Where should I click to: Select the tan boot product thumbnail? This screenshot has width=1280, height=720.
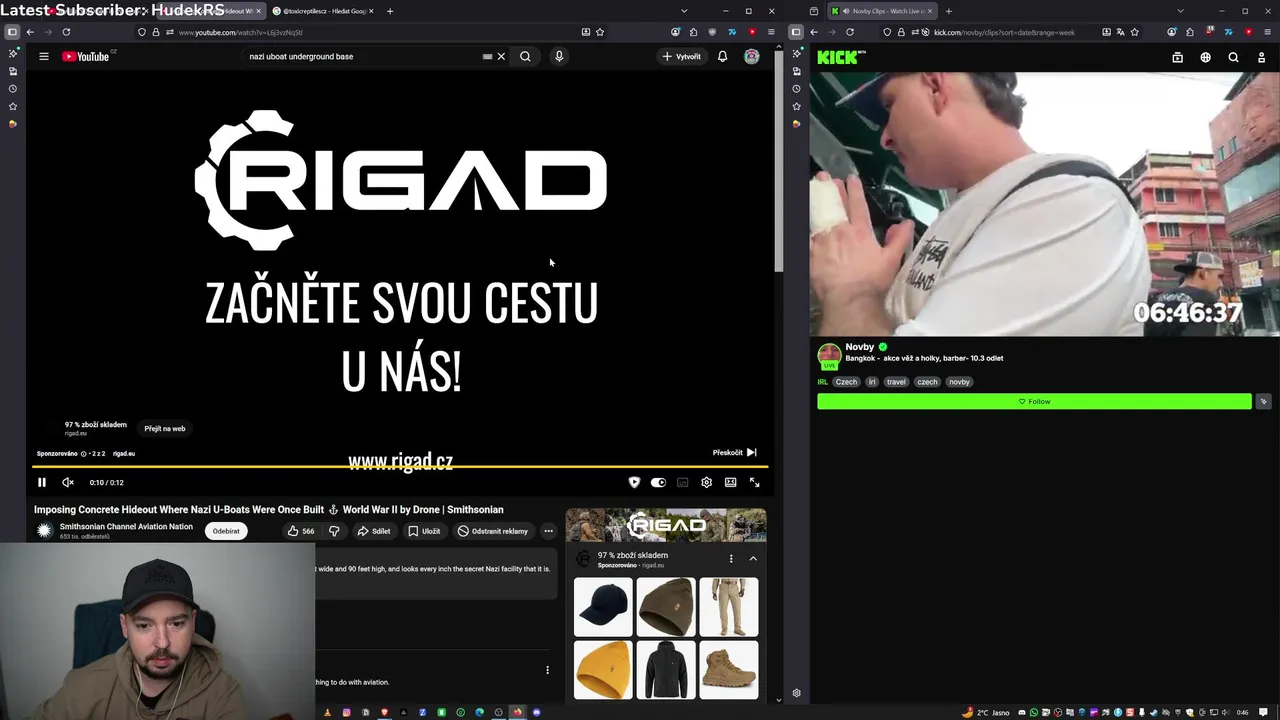click(729, 669)
